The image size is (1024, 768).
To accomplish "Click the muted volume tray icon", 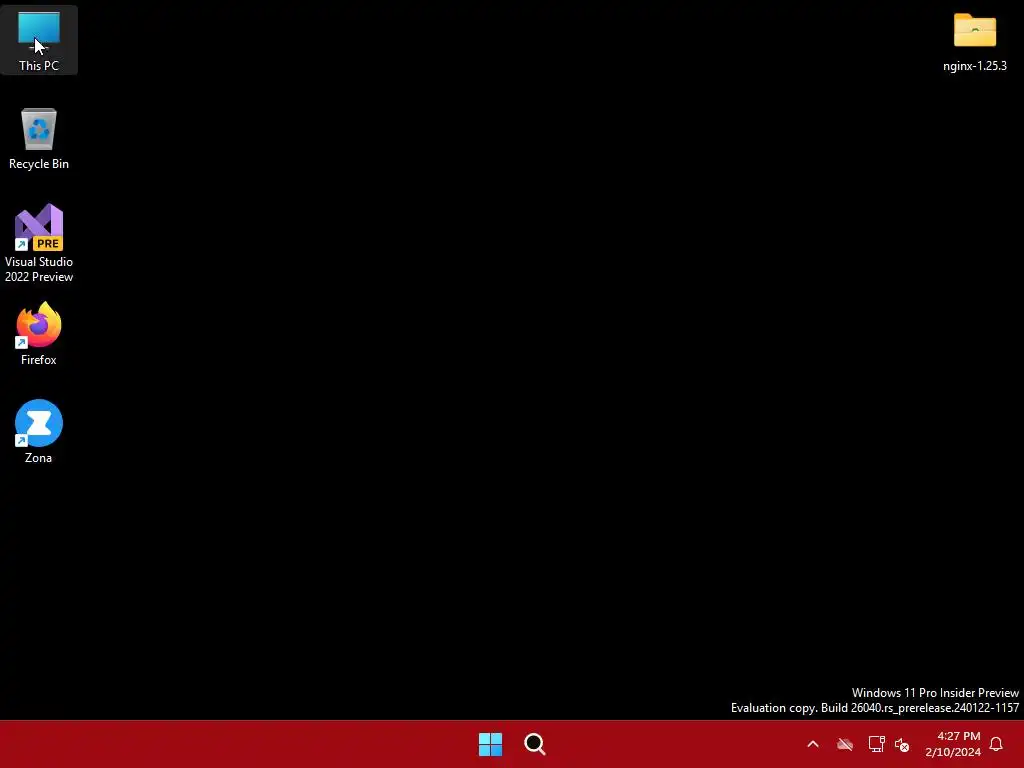I will coord(902,744).
